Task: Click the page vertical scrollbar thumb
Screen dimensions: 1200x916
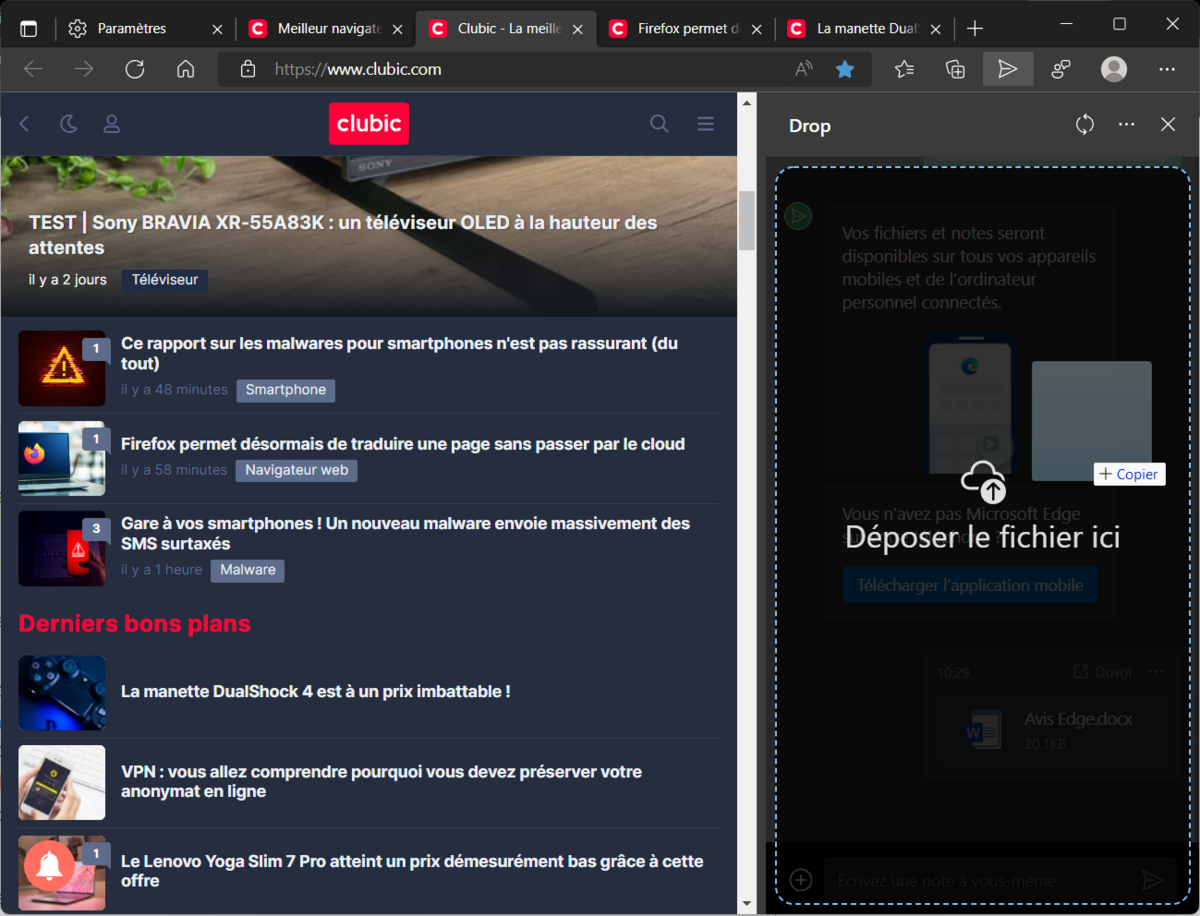Action: [746, 220]
